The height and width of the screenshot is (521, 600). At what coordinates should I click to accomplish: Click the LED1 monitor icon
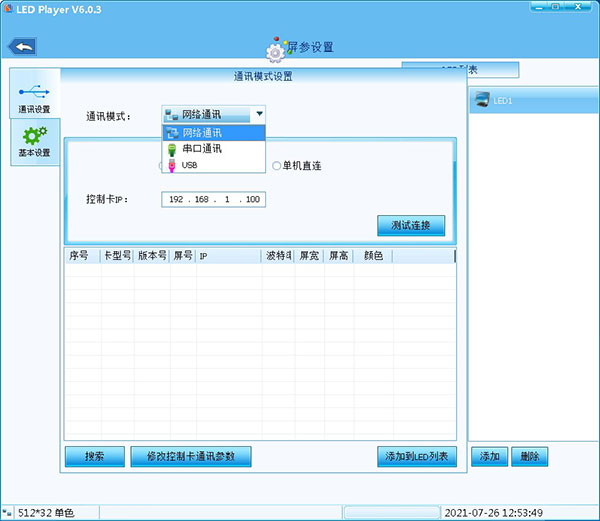point(479,99)
